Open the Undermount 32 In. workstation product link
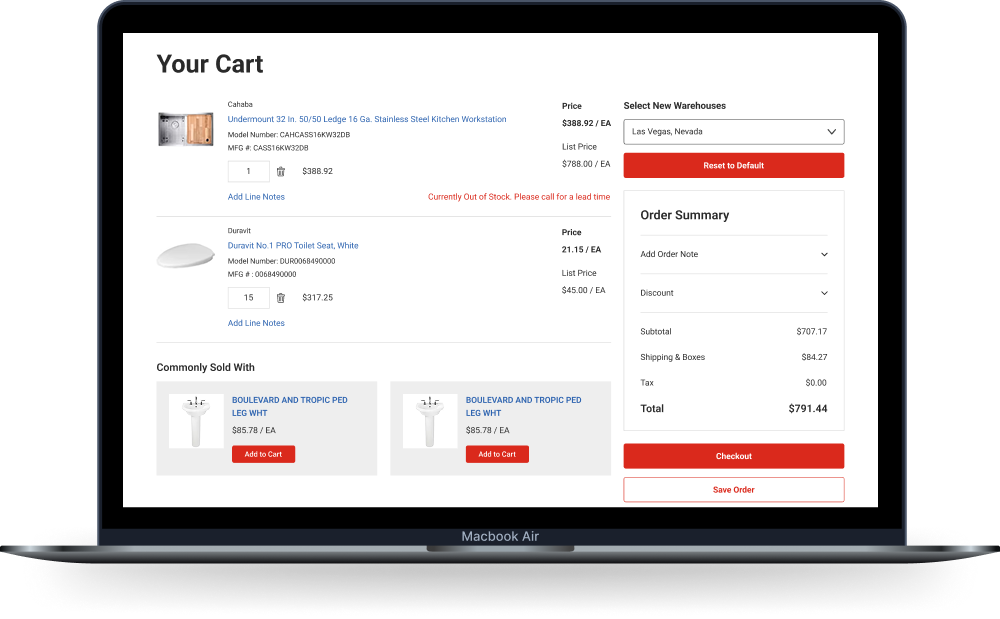1000x619 pixels. pyautogui.click(x=367, y=119)
